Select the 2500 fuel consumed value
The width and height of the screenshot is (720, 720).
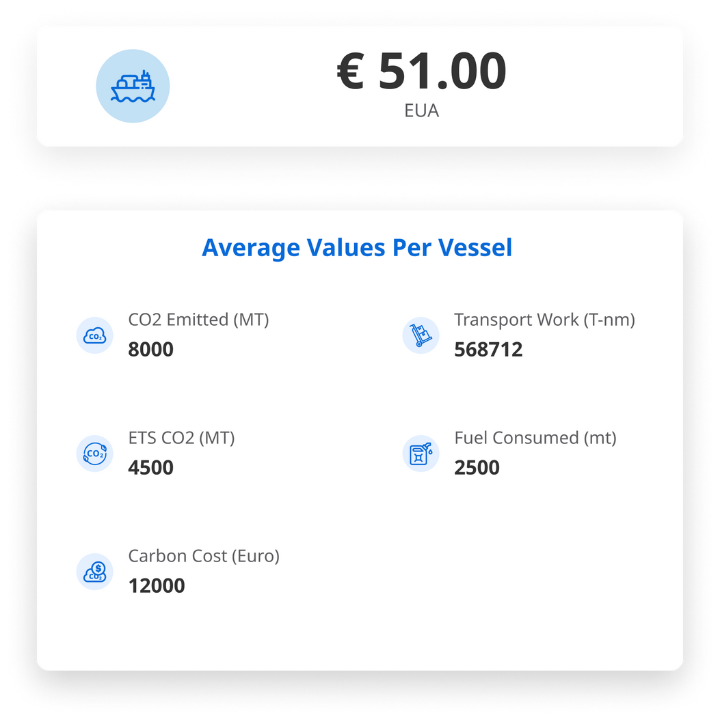477,467
